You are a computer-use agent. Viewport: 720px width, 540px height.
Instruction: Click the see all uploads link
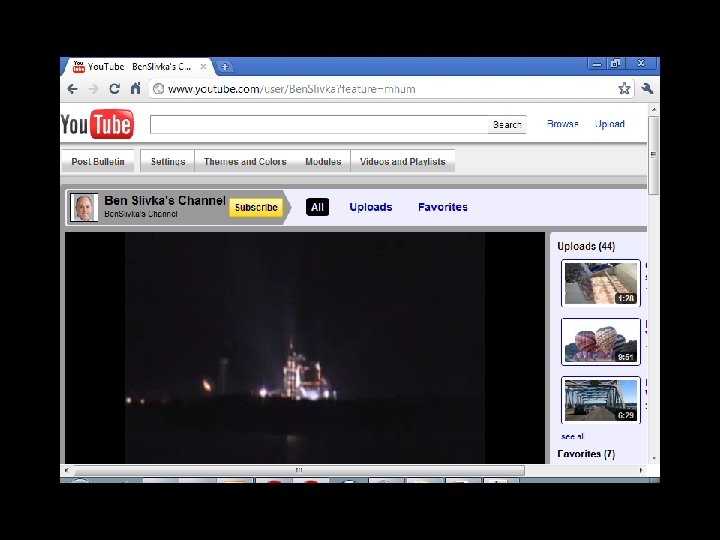point(572,436)
